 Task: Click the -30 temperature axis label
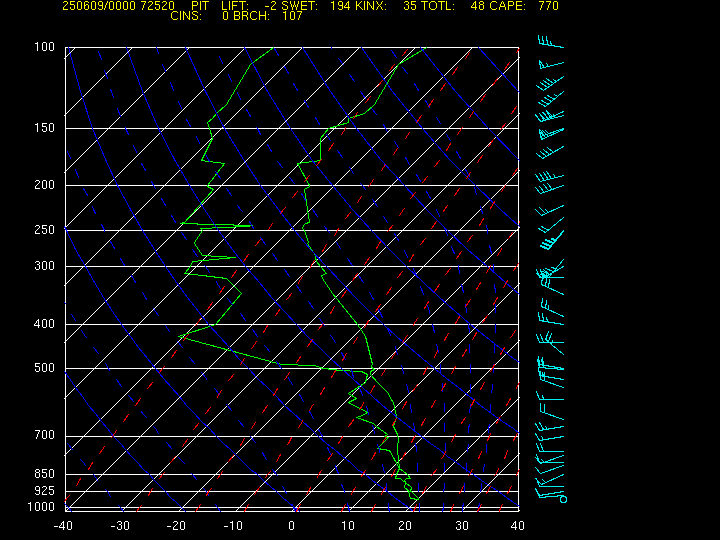click(x=120, y=526)
